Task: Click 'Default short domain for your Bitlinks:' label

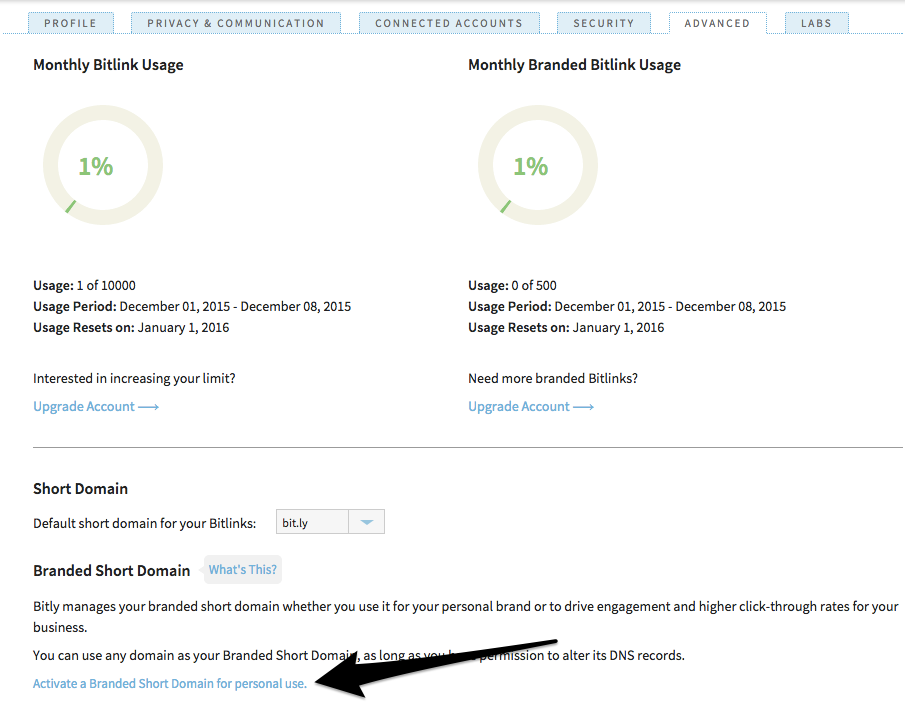Action: point(144,523)
